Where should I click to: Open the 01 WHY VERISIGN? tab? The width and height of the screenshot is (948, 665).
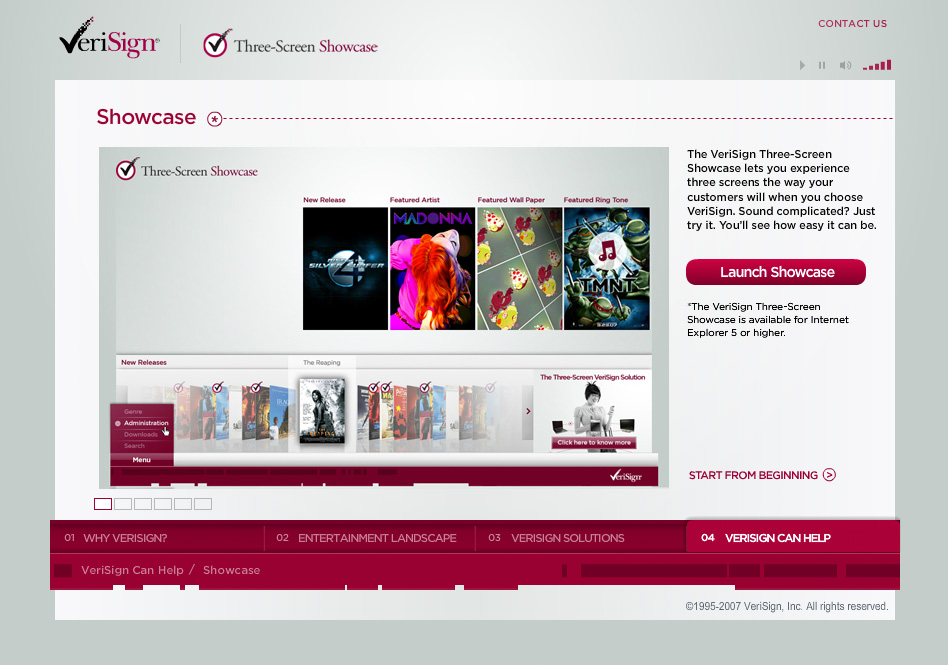[x=115, y=538]
